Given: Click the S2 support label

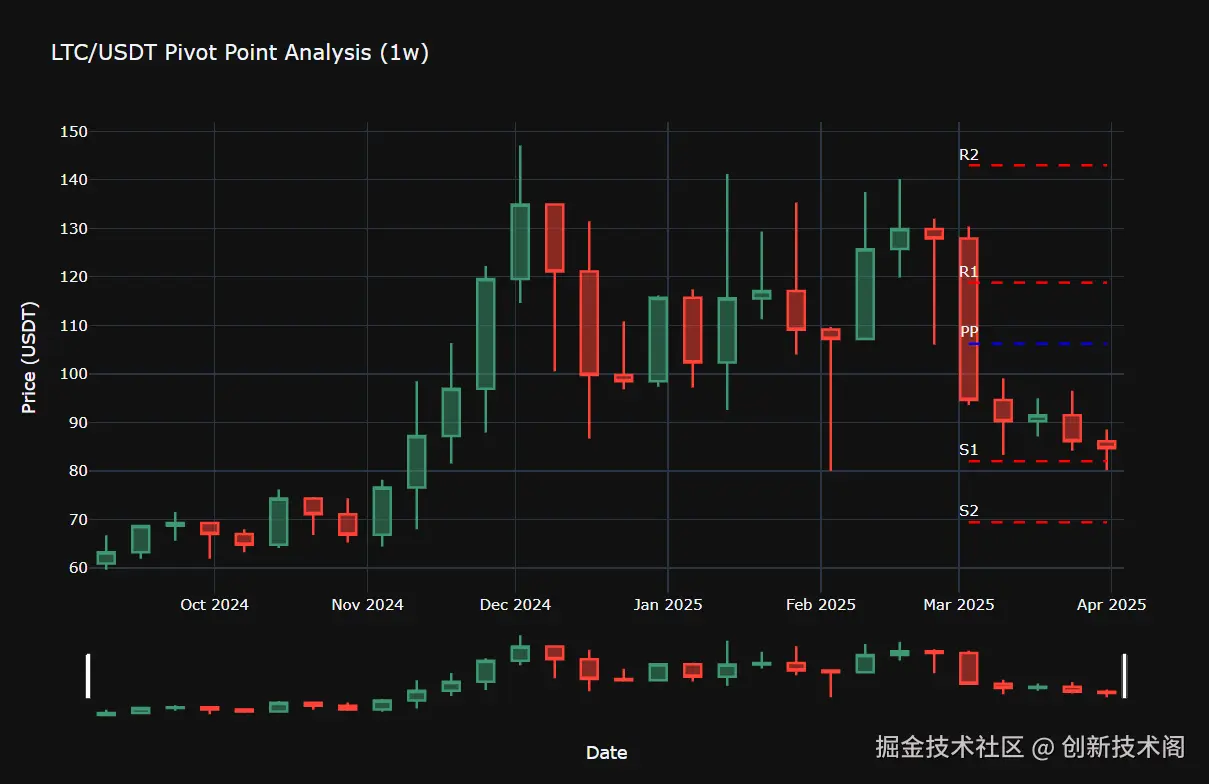Looking at the screenshot, I should 969,511.
